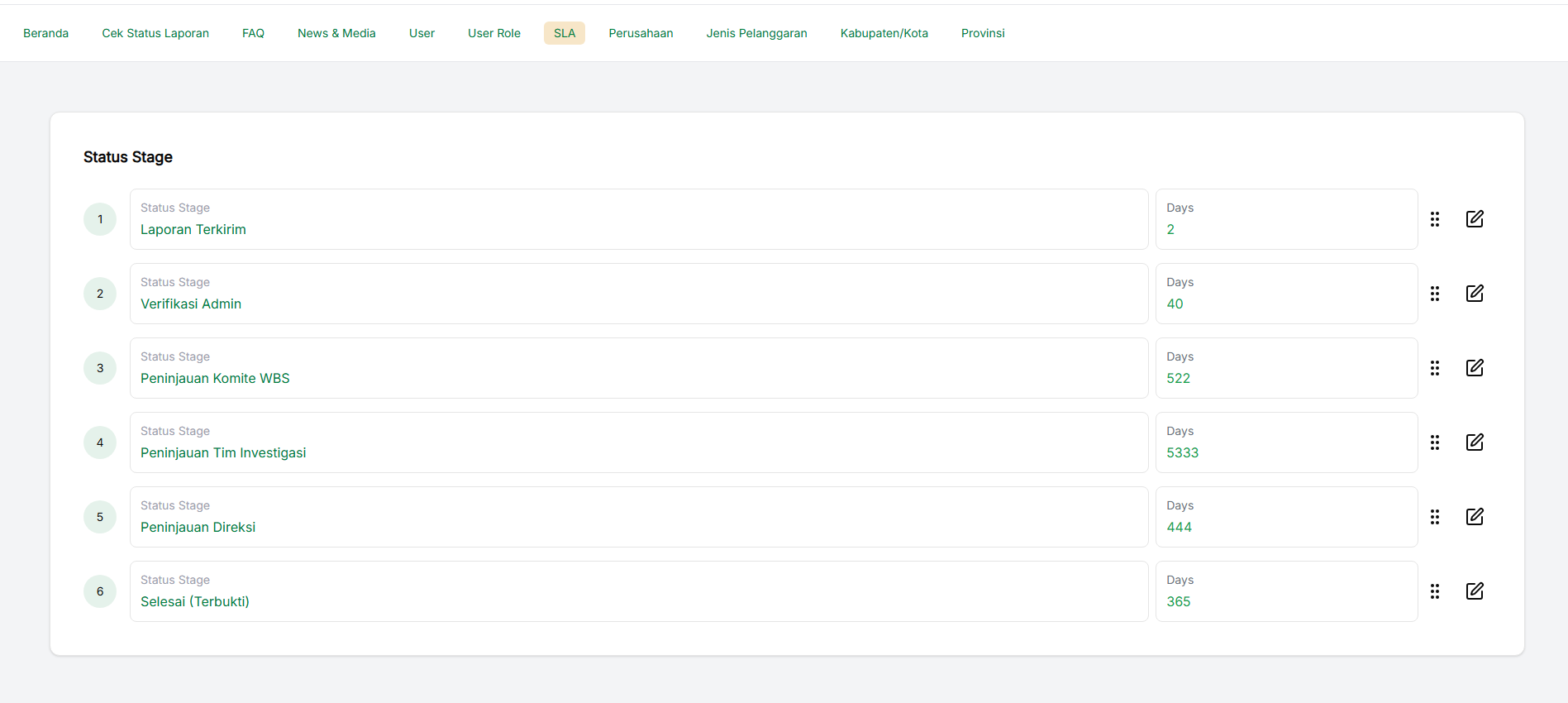
Task: Click drag handle of Peninjauan Direksi row
Action: [x=1435, y=517]
